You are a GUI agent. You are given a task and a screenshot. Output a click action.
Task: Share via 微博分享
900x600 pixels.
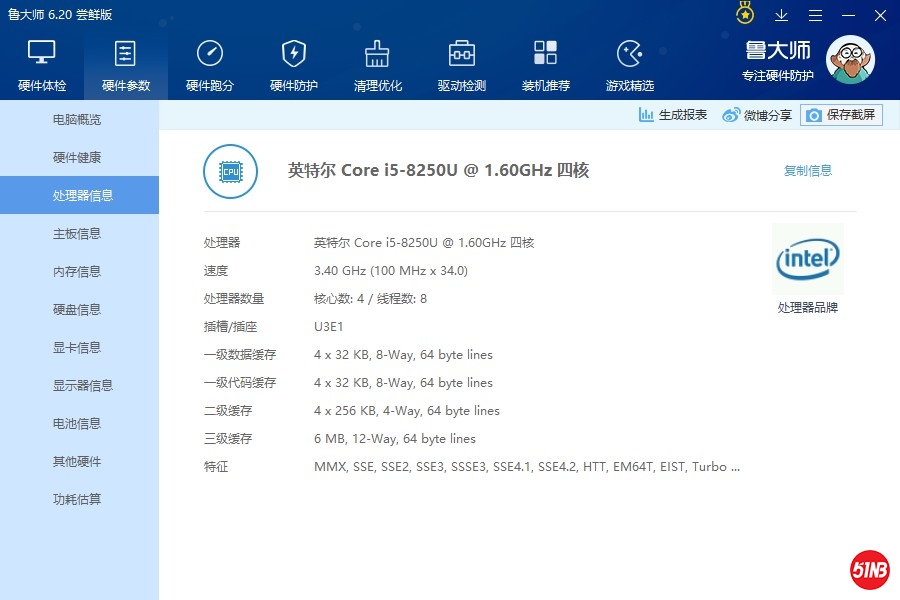pos(757,115)
